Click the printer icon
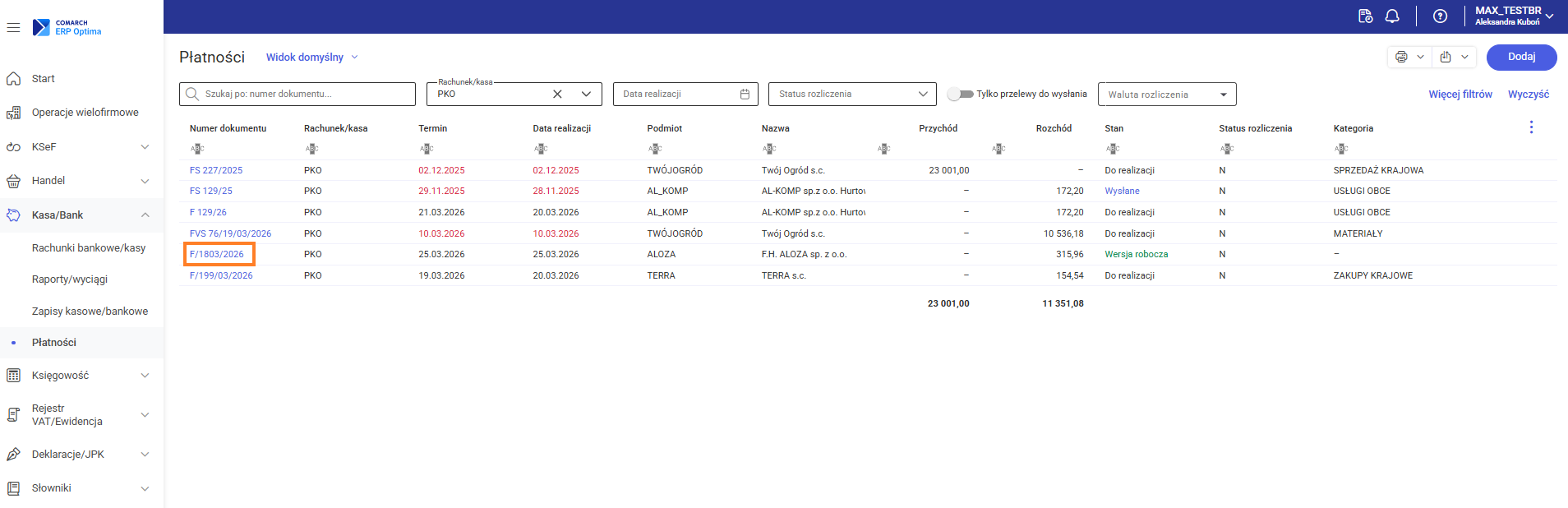This screenshot has width=1568, height=508. [1401, 57]
